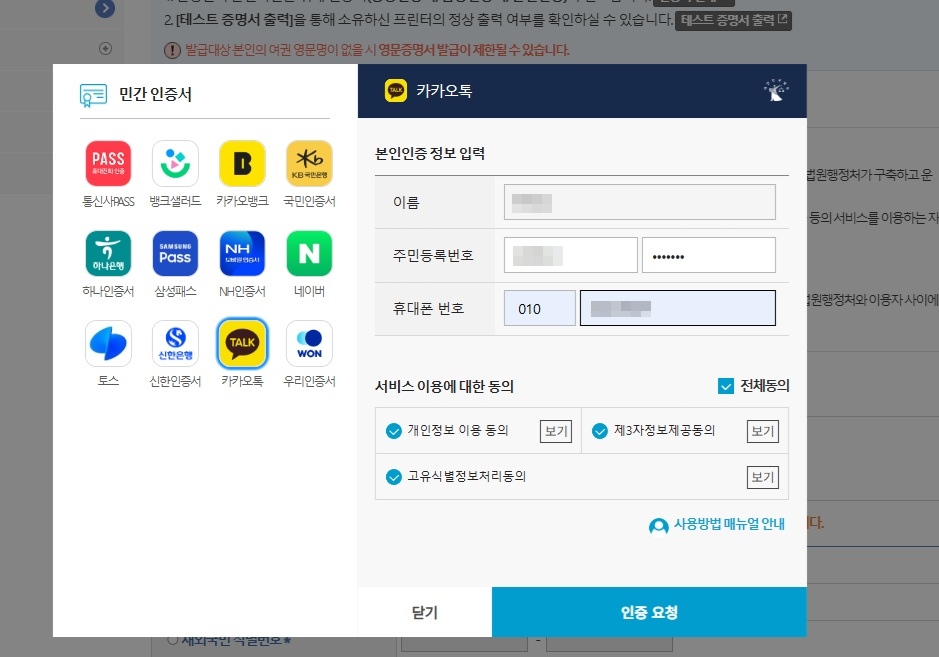The height and width of the screenshot is (657, 939).
Task: Select the 네이버 certificate icon
Action: (310, 253)
